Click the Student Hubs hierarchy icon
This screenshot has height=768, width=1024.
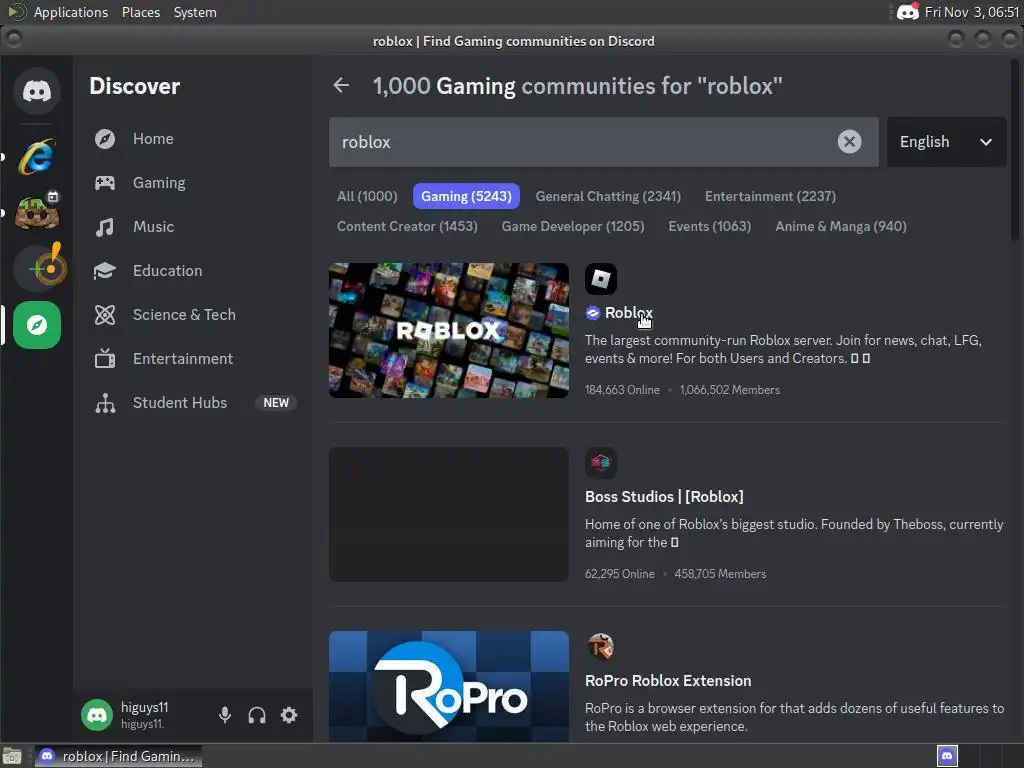[104, 403]
